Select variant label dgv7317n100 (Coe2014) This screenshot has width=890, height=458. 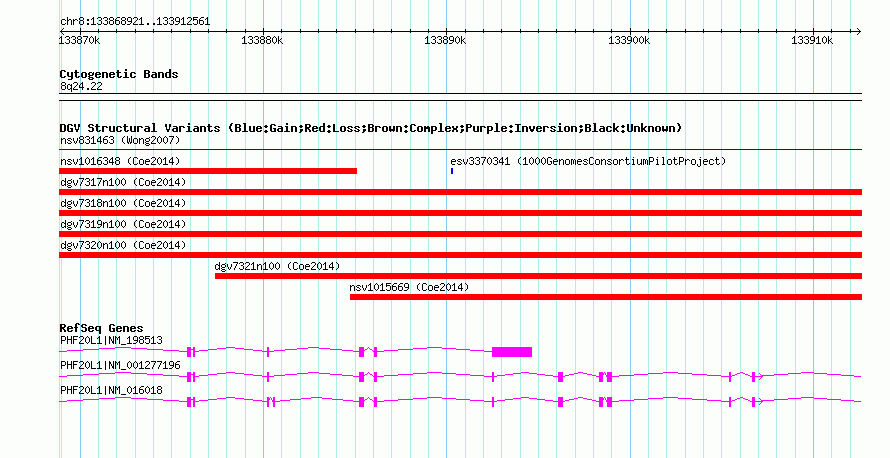click(123, 182)
